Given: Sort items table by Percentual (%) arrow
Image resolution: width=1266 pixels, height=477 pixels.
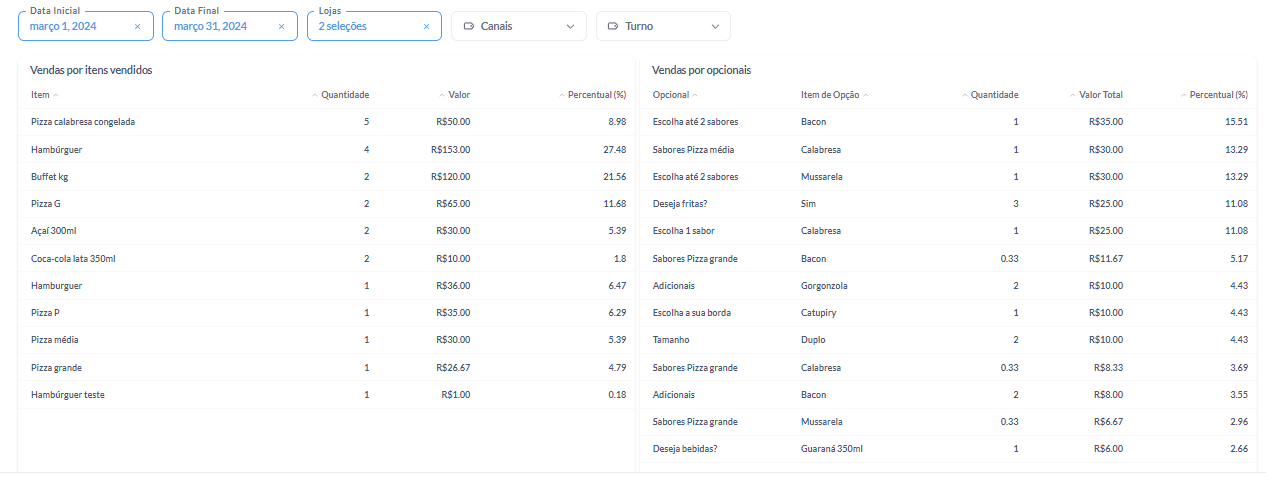Looking at the screenshot, I should tap(562, 95).
